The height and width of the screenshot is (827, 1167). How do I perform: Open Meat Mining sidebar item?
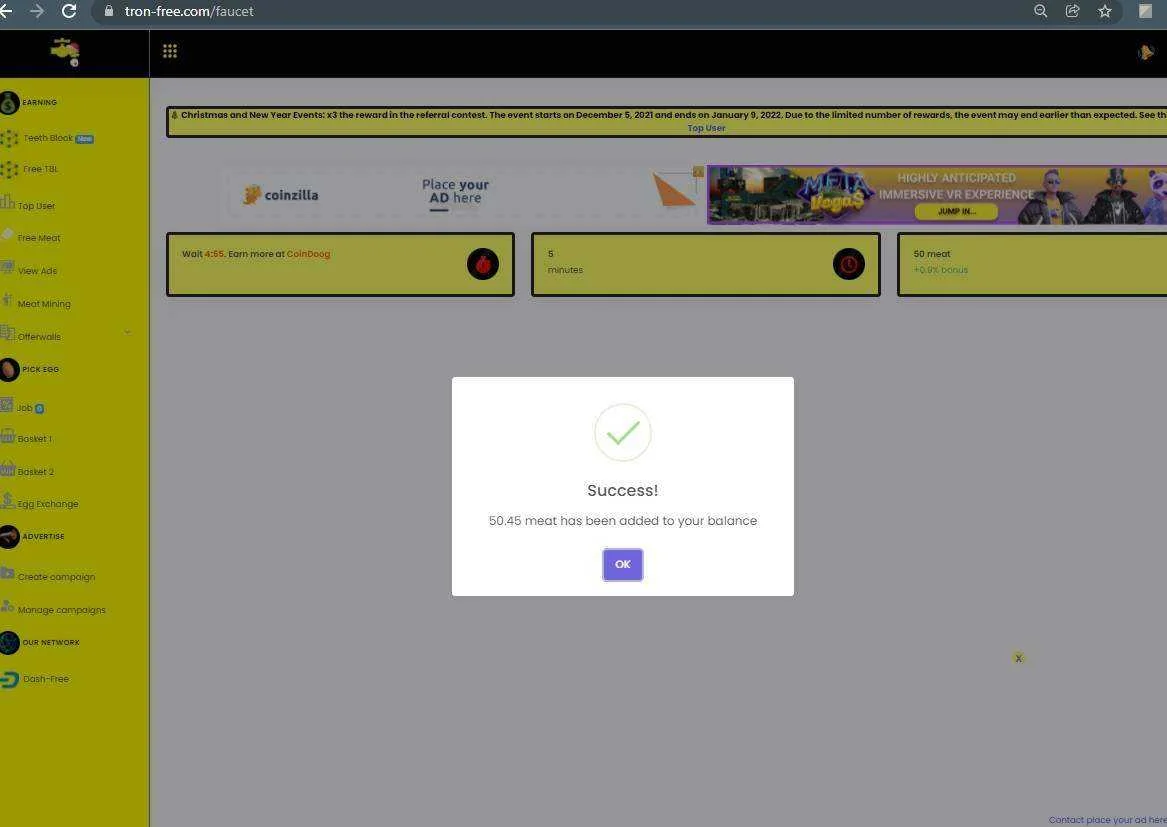click(44, 304)
